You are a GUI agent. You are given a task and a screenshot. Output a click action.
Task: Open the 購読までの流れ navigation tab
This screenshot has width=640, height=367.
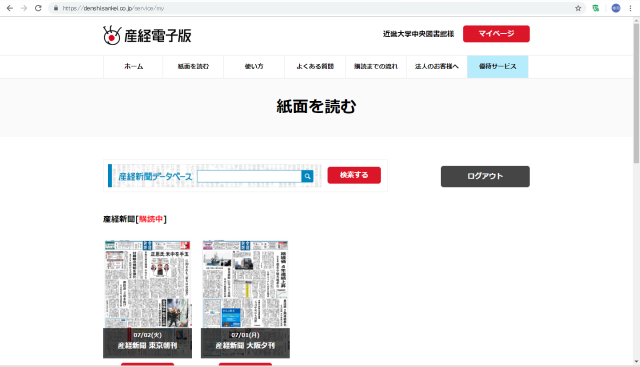click(x=376, y=67)
